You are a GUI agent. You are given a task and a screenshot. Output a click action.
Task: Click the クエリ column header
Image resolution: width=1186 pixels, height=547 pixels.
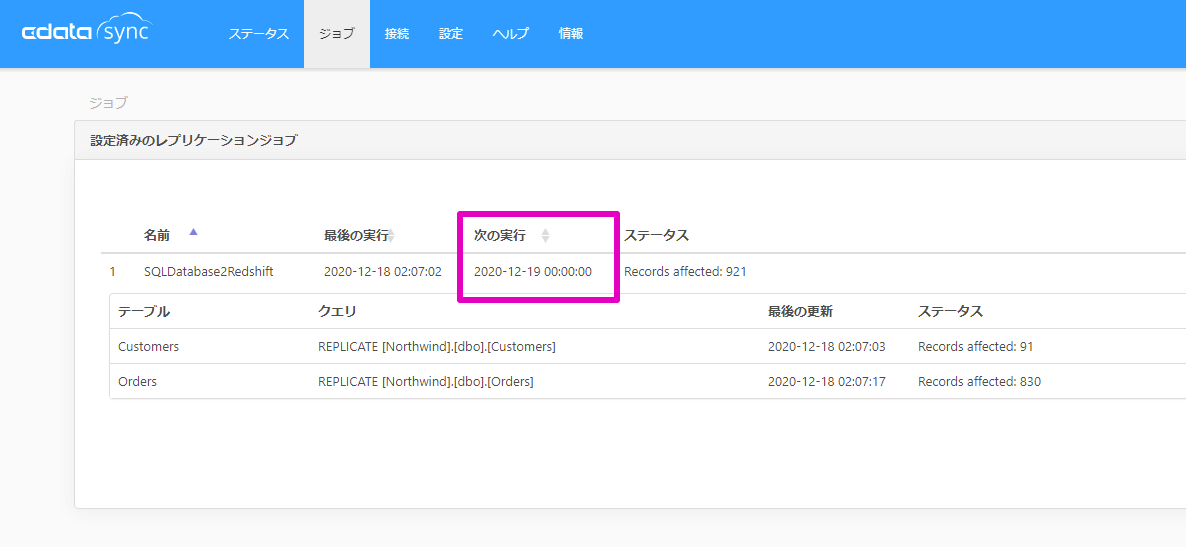coord(337,311)
